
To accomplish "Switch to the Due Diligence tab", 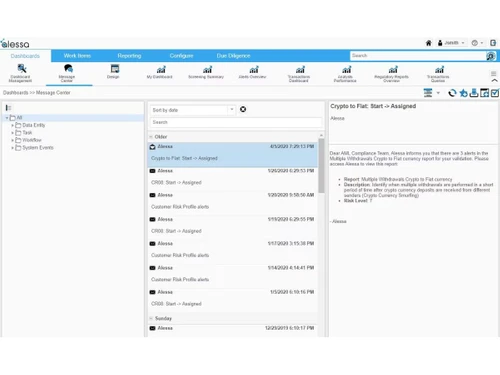I will 233,56.
